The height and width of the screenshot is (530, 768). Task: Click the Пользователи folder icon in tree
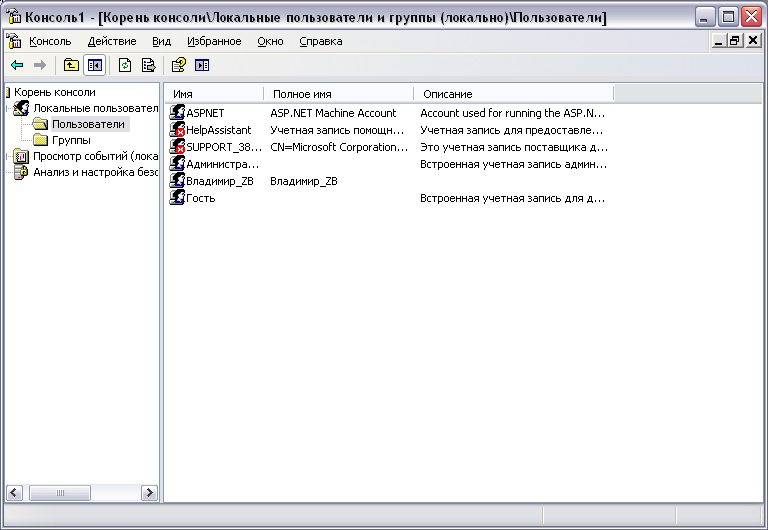pyautogui.click(x=40, y=124)
